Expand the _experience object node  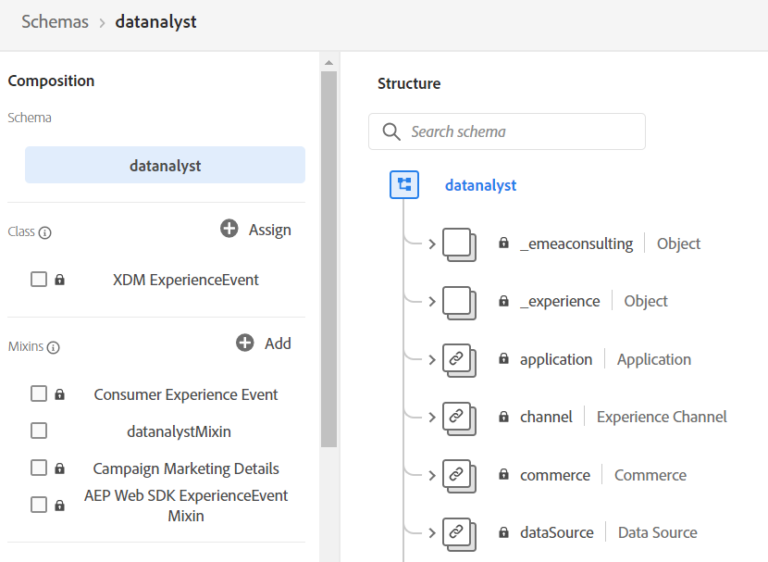(x=432, y=301)
